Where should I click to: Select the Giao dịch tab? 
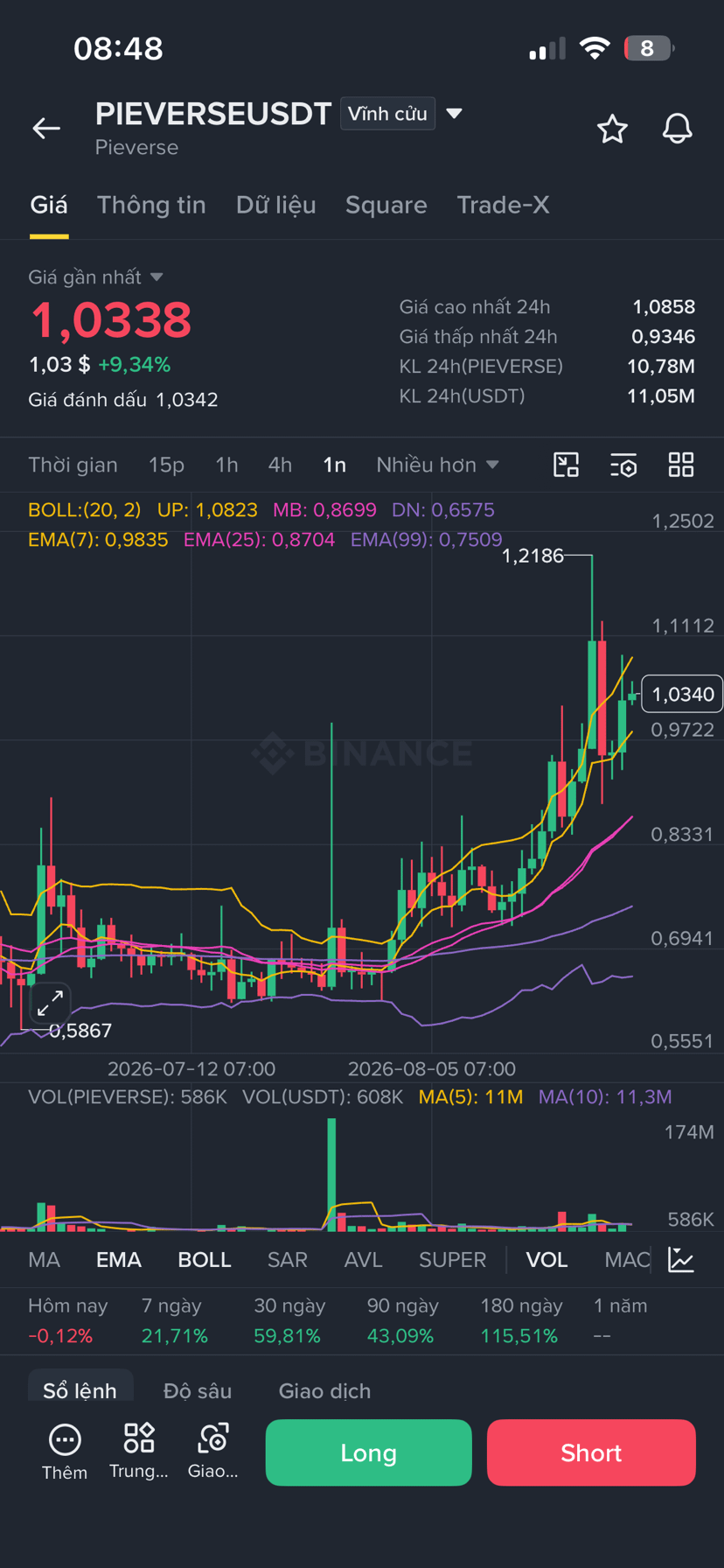click(324, 1390)
